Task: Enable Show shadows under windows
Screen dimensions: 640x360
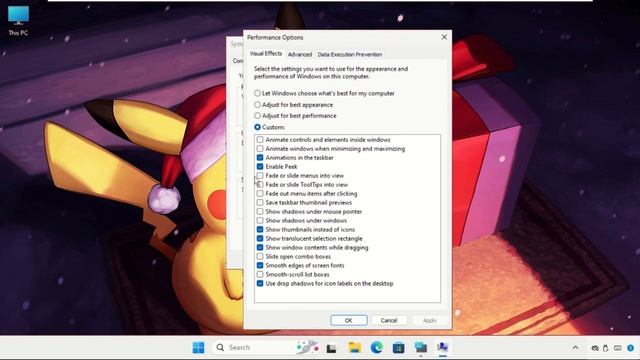Action: click(260, 220)
